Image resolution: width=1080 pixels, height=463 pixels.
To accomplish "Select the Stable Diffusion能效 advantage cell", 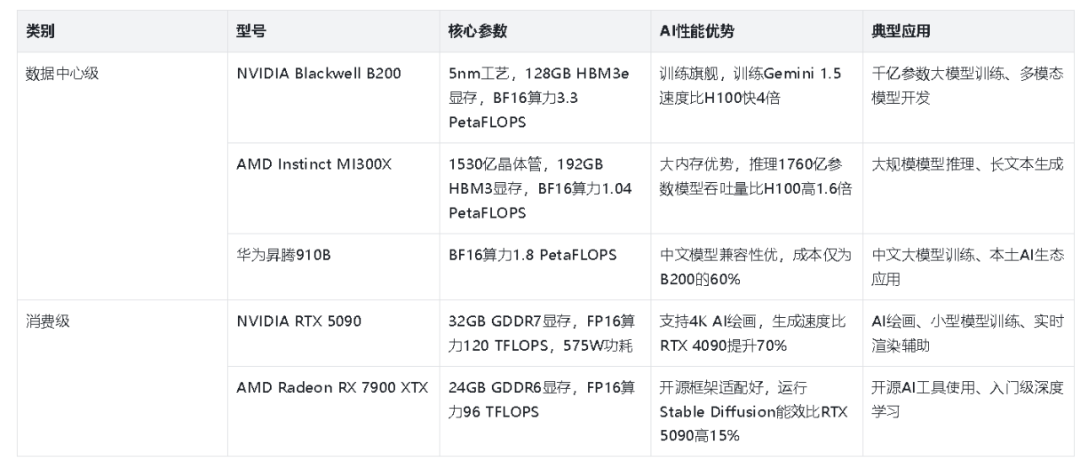I will click(756, 411).
